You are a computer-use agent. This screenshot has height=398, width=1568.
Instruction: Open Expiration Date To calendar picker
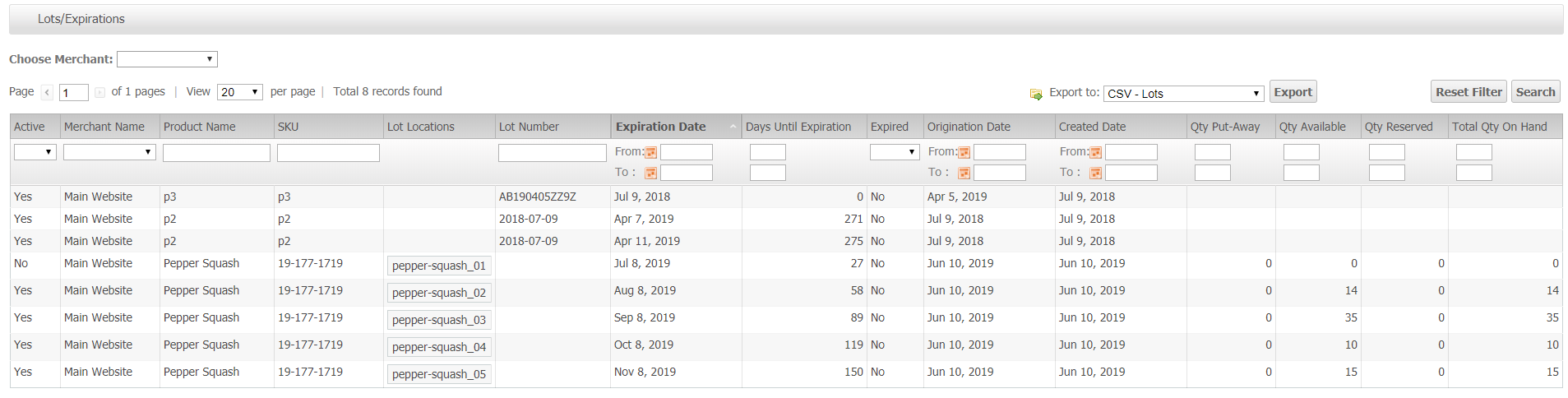click(x=650, y=173)
